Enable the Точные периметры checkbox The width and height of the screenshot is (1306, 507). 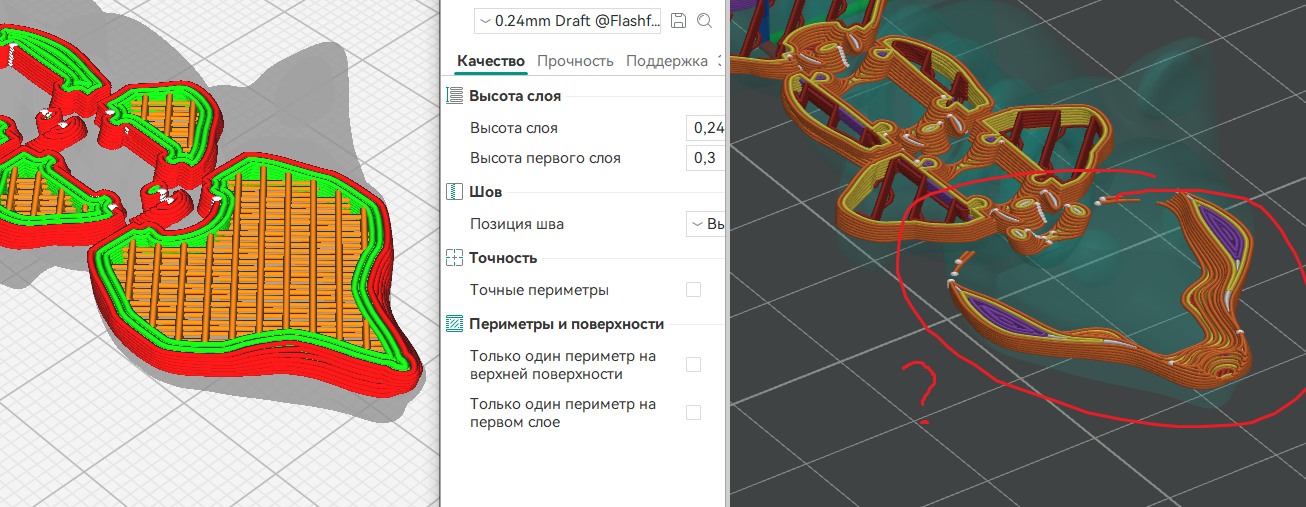click(693, 290)
